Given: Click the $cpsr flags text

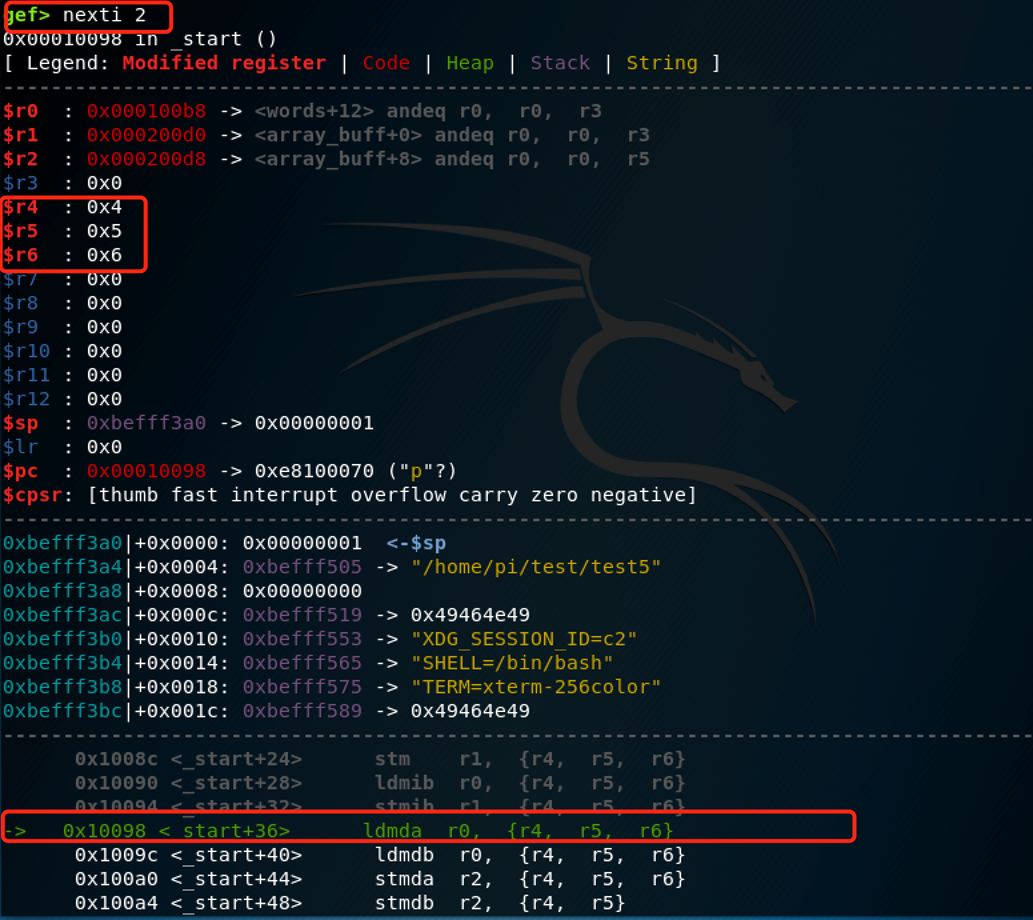Looking at the screenshot, I should coord(392,495).
